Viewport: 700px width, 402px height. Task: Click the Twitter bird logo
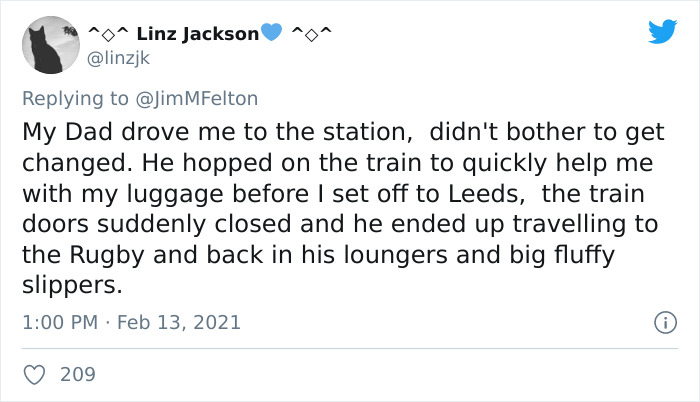(662, 31)
